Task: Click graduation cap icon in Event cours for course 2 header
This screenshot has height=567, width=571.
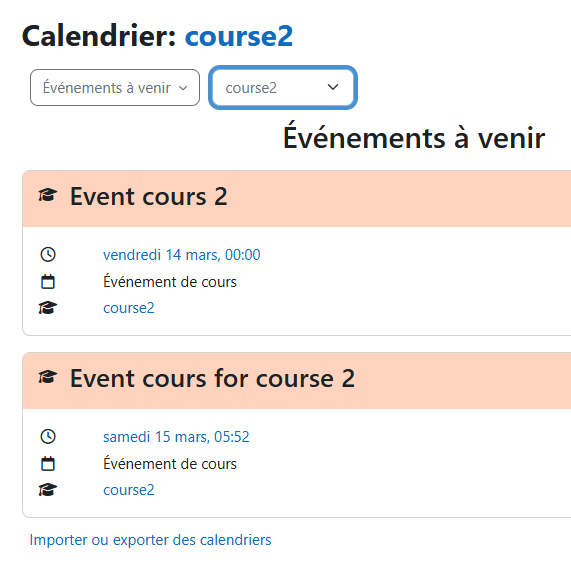Action: 48,377
